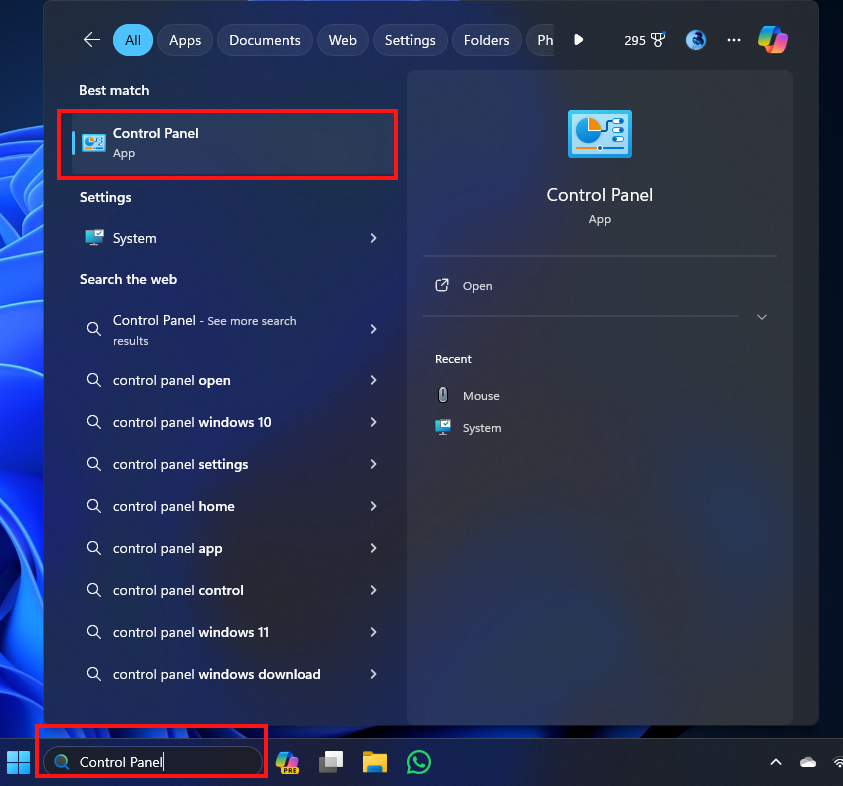Image resolution: width=843 pixels, height=786 pixels.
Task: Expand more actions chevron under Open
Action: tap(762, 317)
